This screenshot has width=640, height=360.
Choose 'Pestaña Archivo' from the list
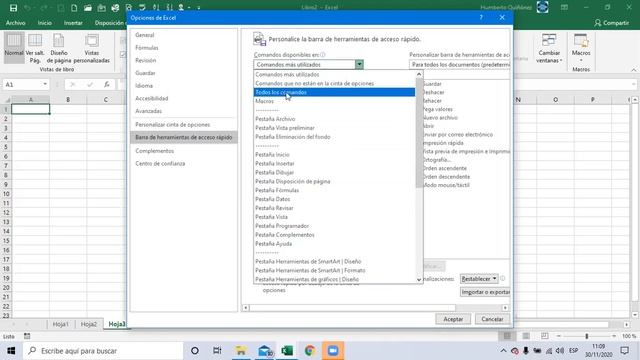[334, 119]
